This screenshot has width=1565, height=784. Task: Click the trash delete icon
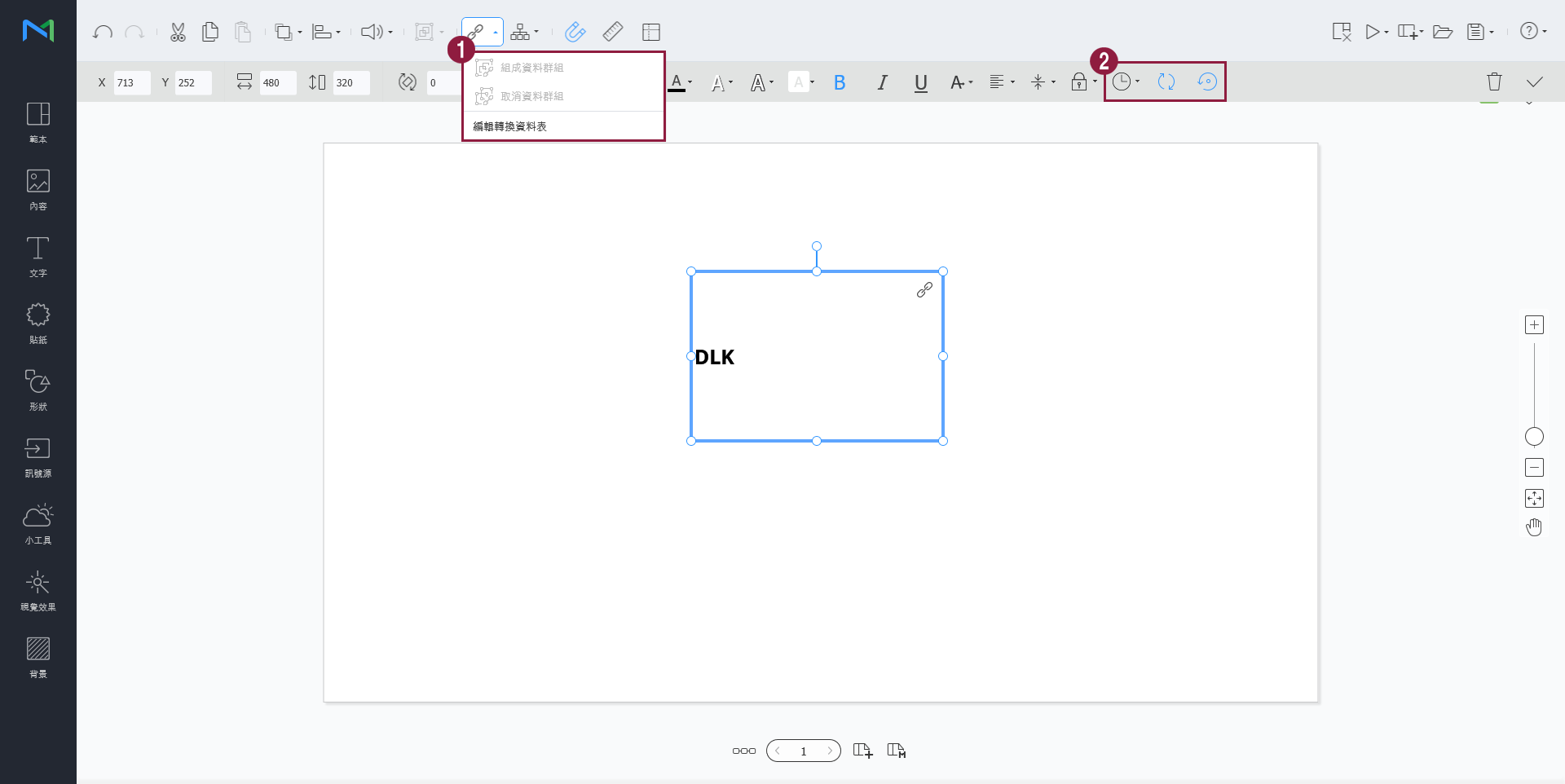click(x=1493, y=81)
